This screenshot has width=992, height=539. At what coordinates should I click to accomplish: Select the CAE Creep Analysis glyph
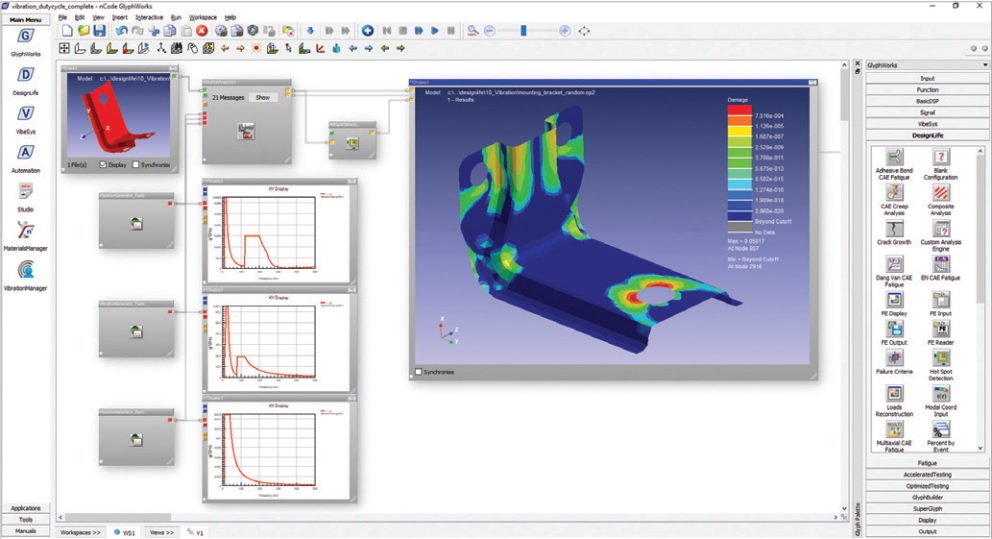click(x=894, y=200)
